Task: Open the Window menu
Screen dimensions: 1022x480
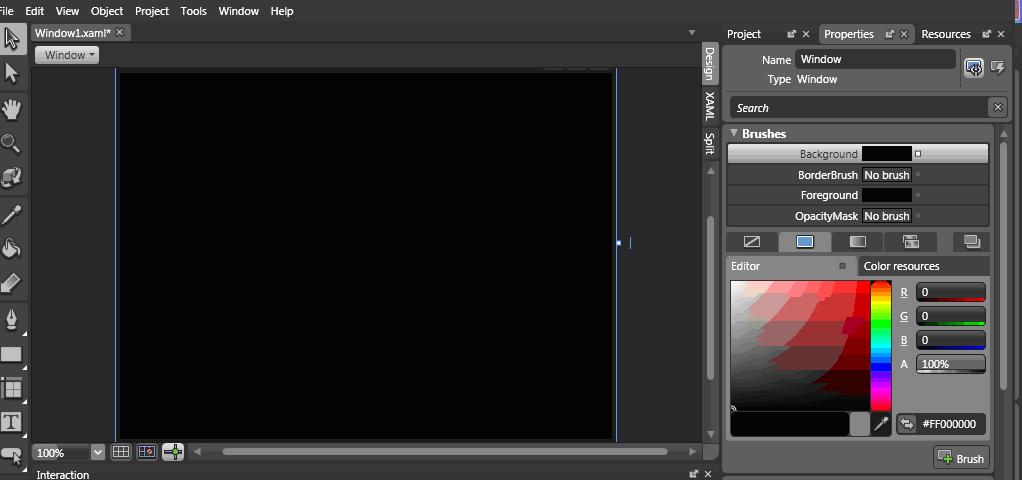Action: pos(239,11)
